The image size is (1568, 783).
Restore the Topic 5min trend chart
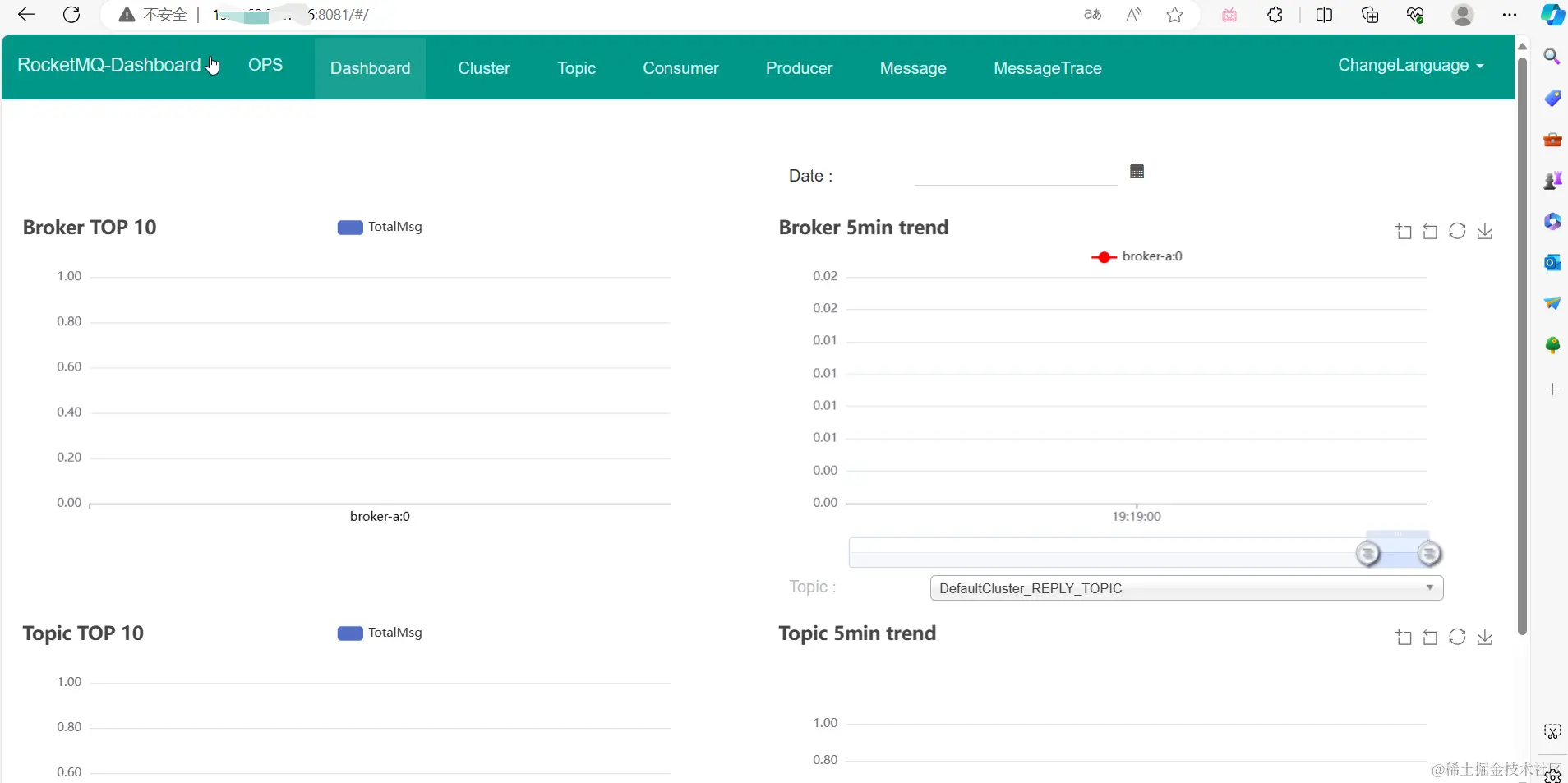(x=1457, y=638)
